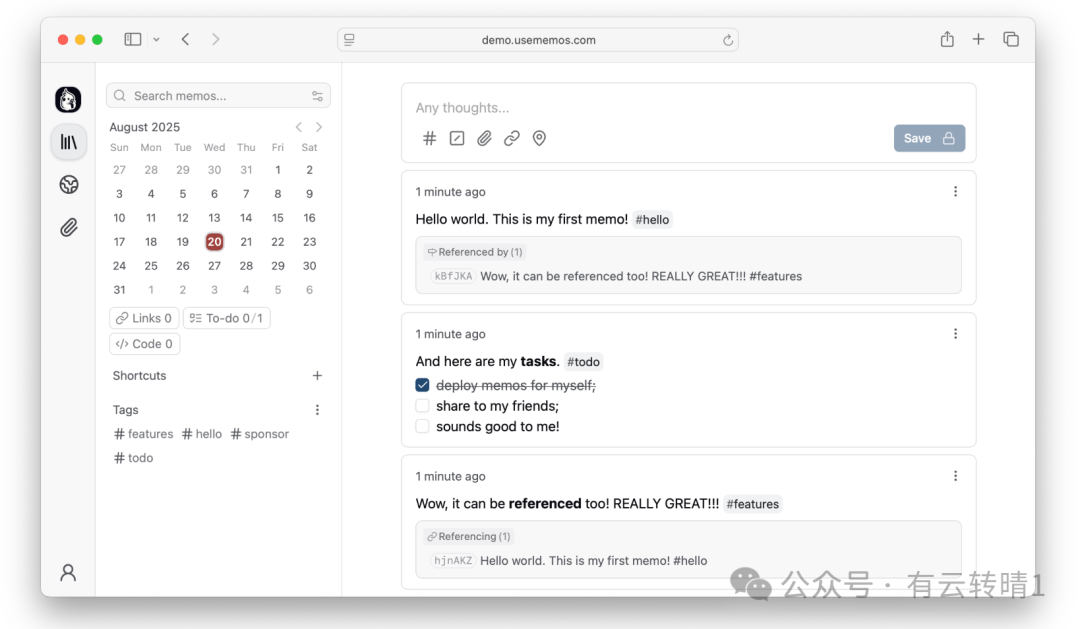The width and height of the screenshot is (1080, 629).
Task: Insert a tag with hash icon
Action: point(429,138)
